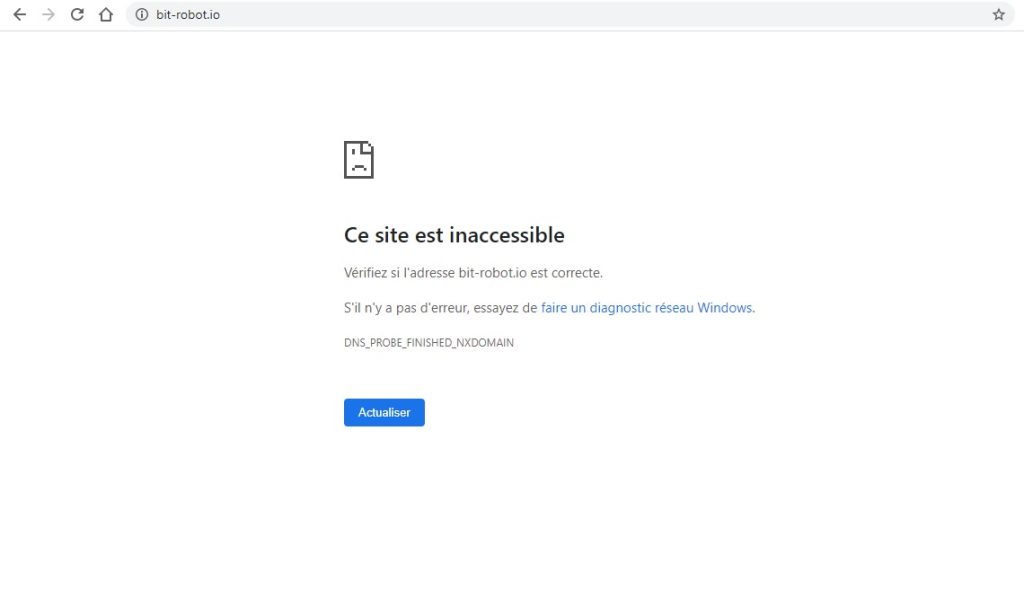The image size is (1024, 615).
Task: Open the home page via home icon
Action: 105,15
